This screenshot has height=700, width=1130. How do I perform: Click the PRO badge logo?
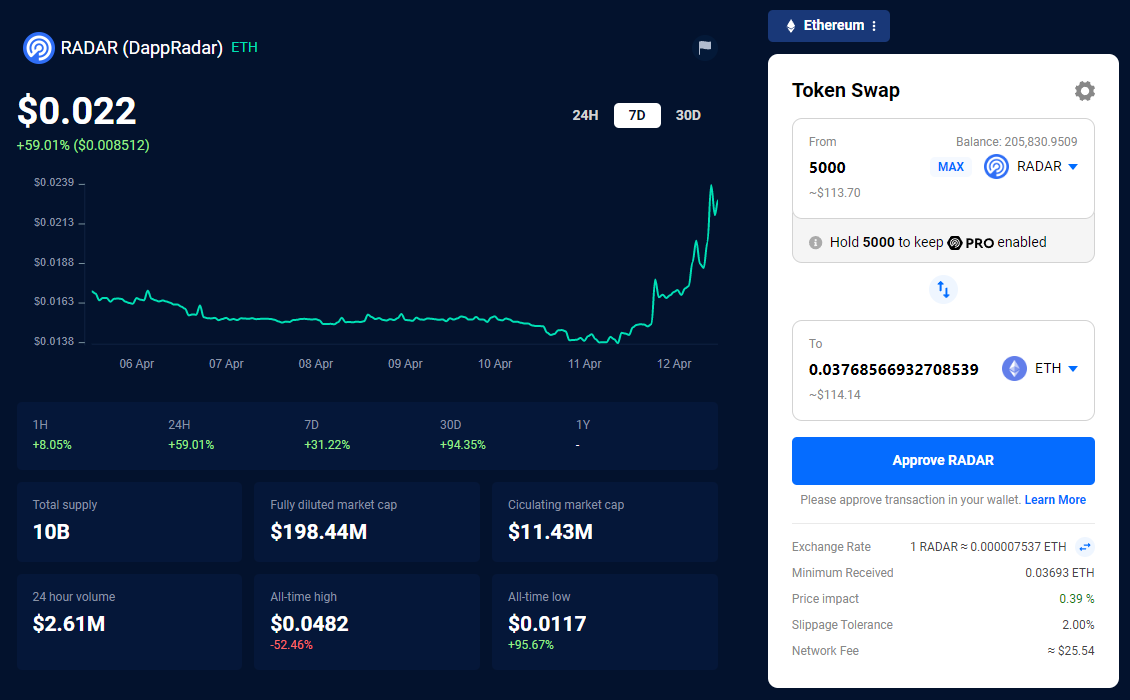[x=971, y=243]
